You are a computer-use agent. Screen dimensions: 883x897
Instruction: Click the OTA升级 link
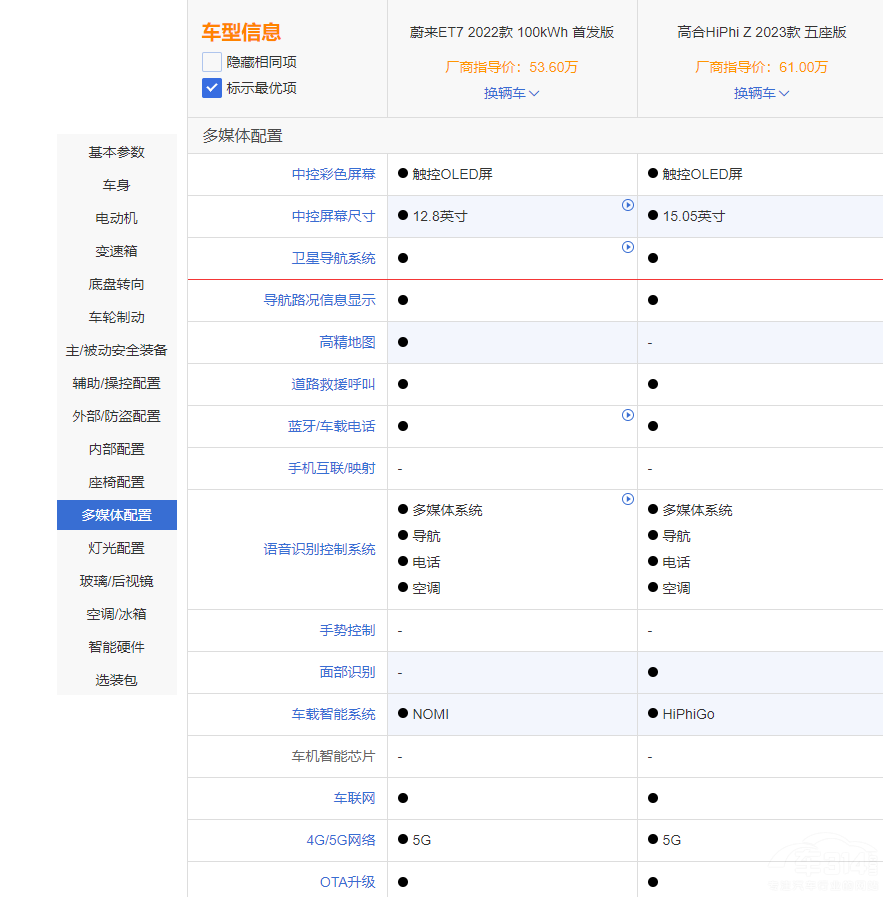pos(347,882)
